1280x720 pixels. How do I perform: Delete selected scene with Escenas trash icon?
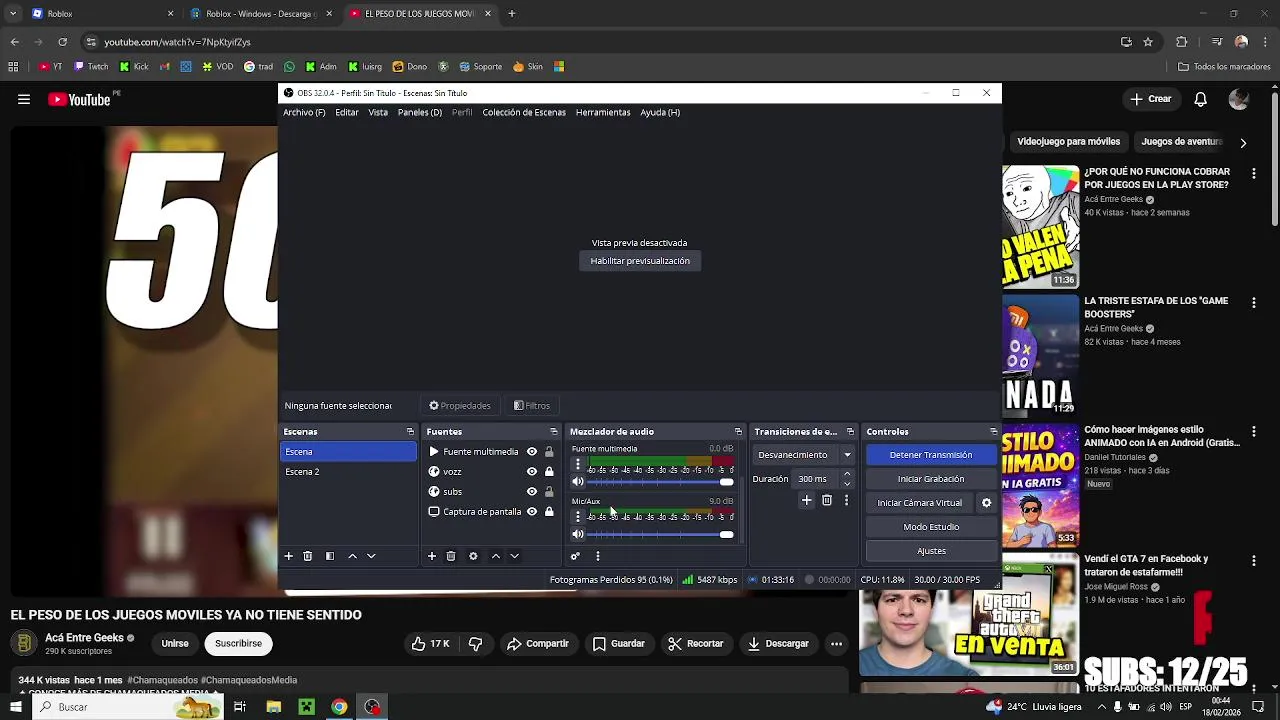(x=308, y=556)
